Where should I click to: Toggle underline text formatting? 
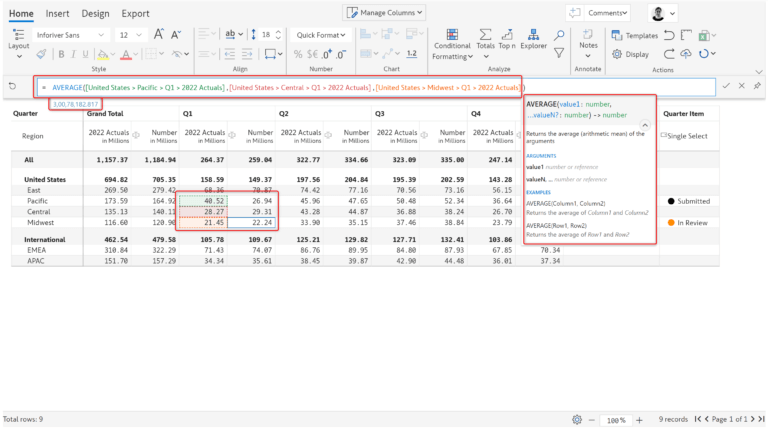[x=87, y=54]
